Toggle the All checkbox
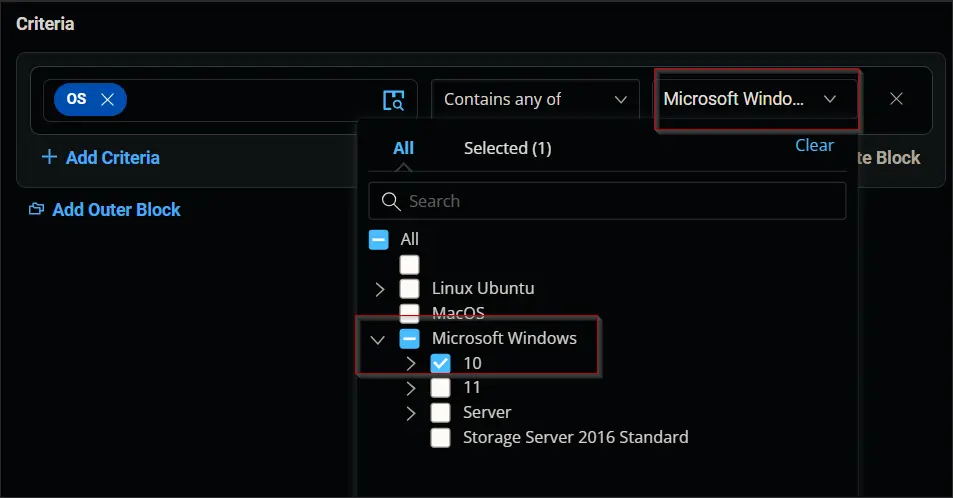This screenshot has height=498, width=953. click(x=379, y=240)
